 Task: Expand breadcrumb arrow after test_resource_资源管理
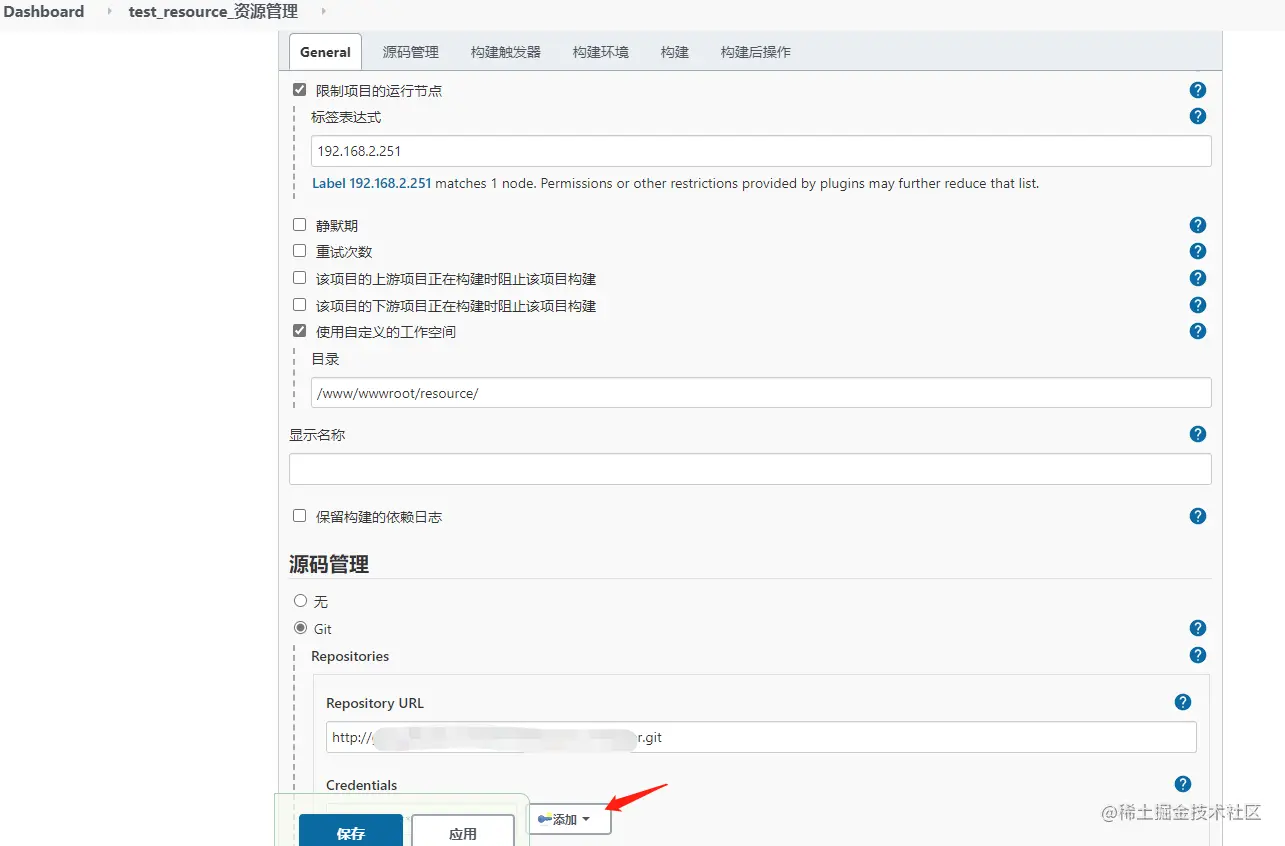(323, 11)
